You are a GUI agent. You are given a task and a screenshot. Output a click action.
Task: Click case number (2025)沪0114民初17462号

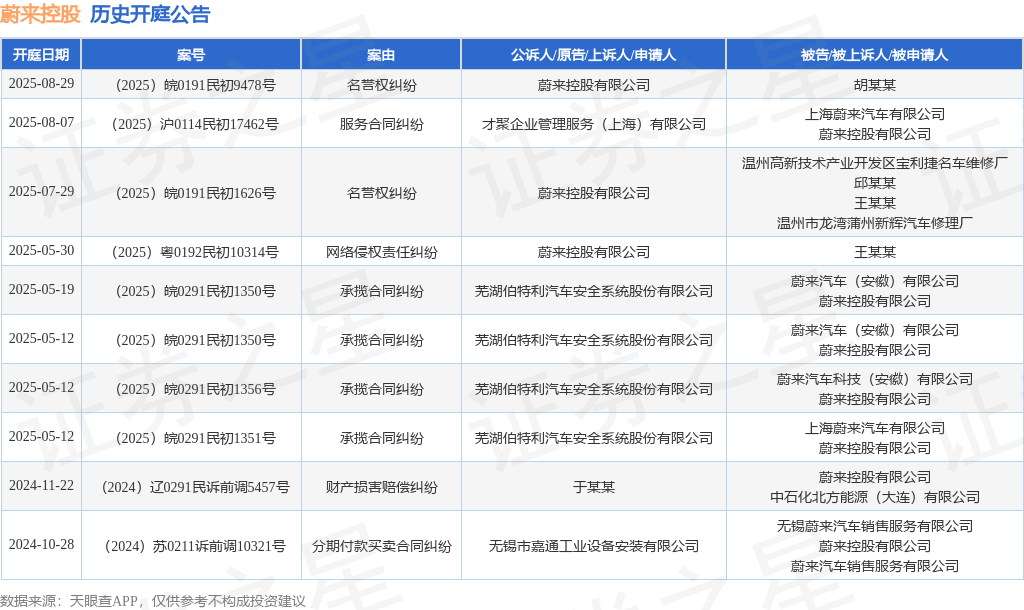[x=195, y=124]
